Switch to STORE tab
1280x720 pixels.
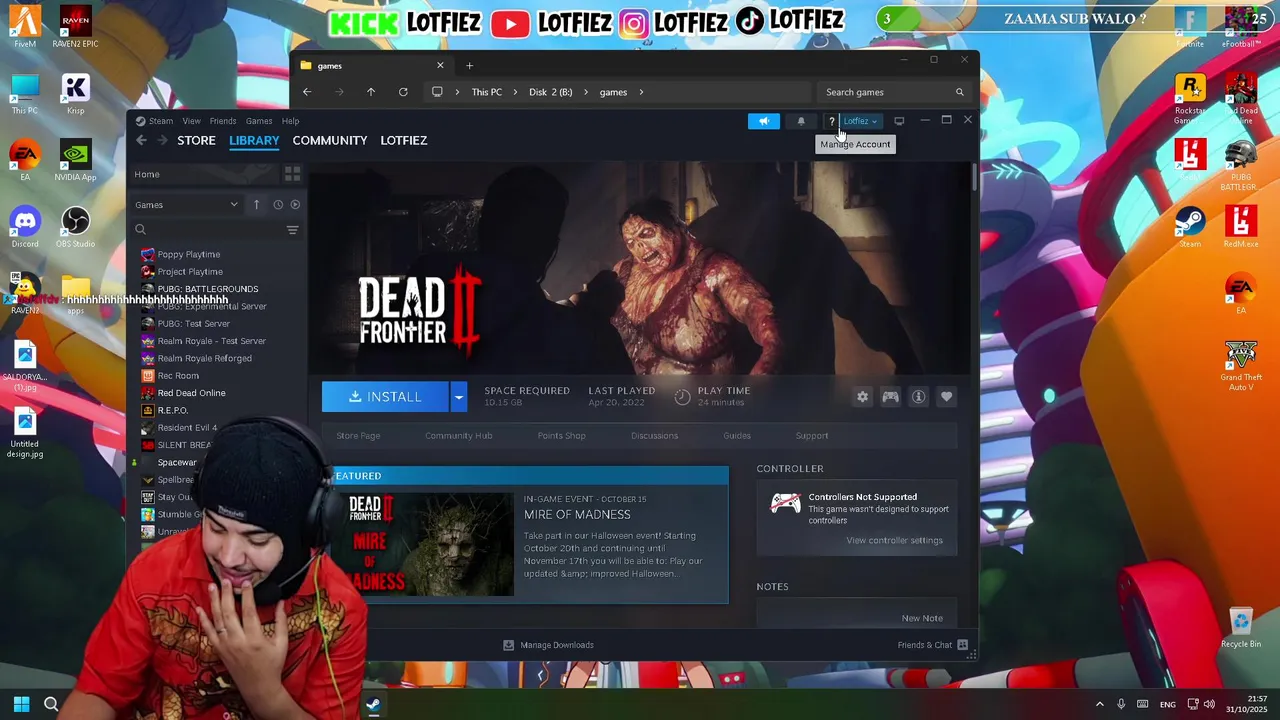click(x=196, y=140)
